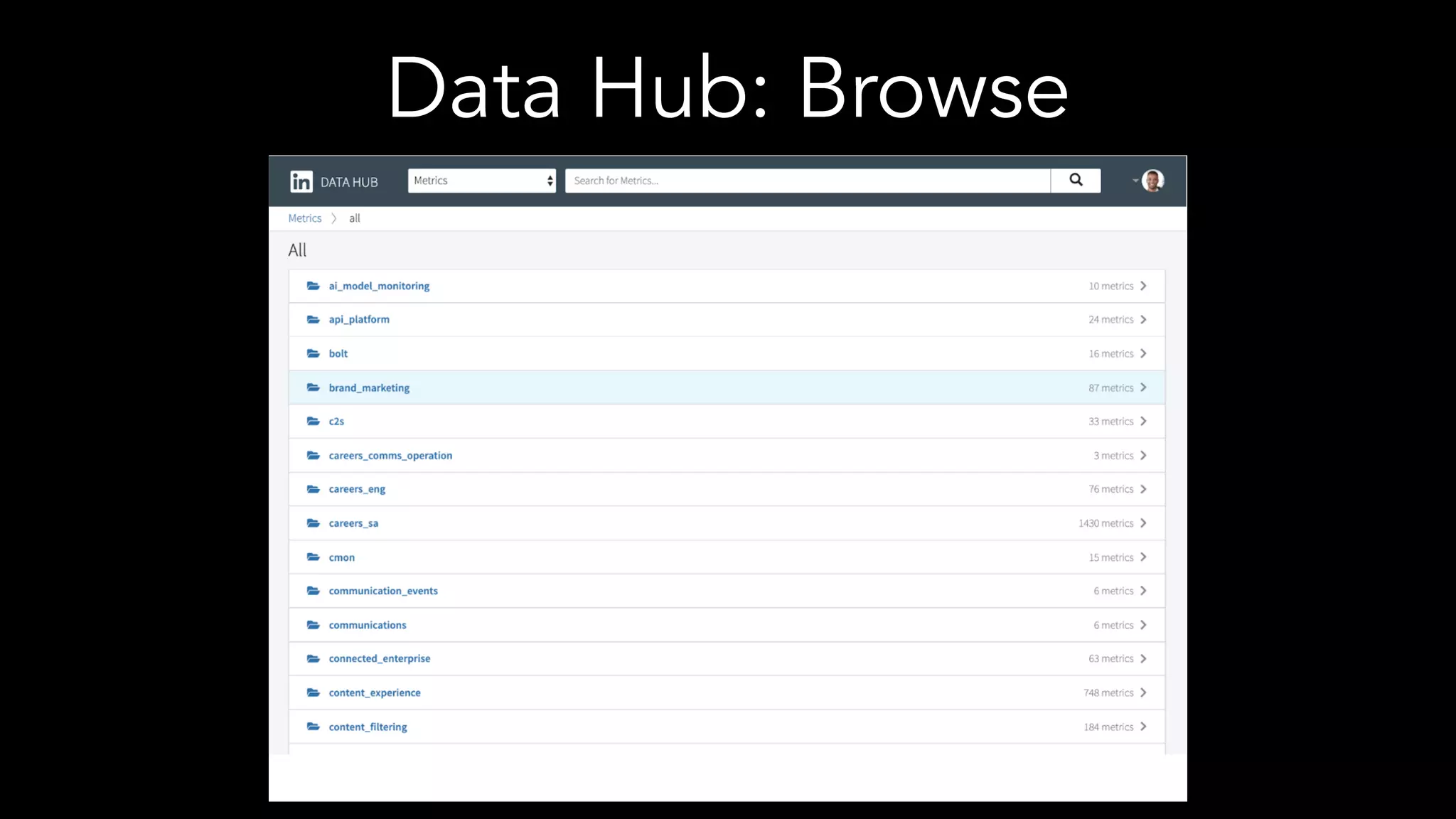Expand the careers_eng row chevron

[x=1143, y=489]
